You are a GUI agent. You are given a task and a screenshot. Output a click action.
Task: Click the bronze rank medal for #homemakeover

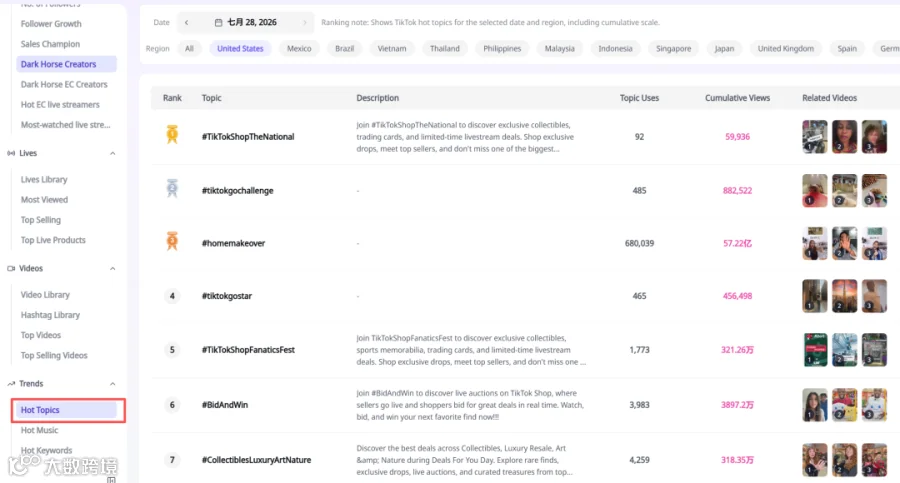172,241
